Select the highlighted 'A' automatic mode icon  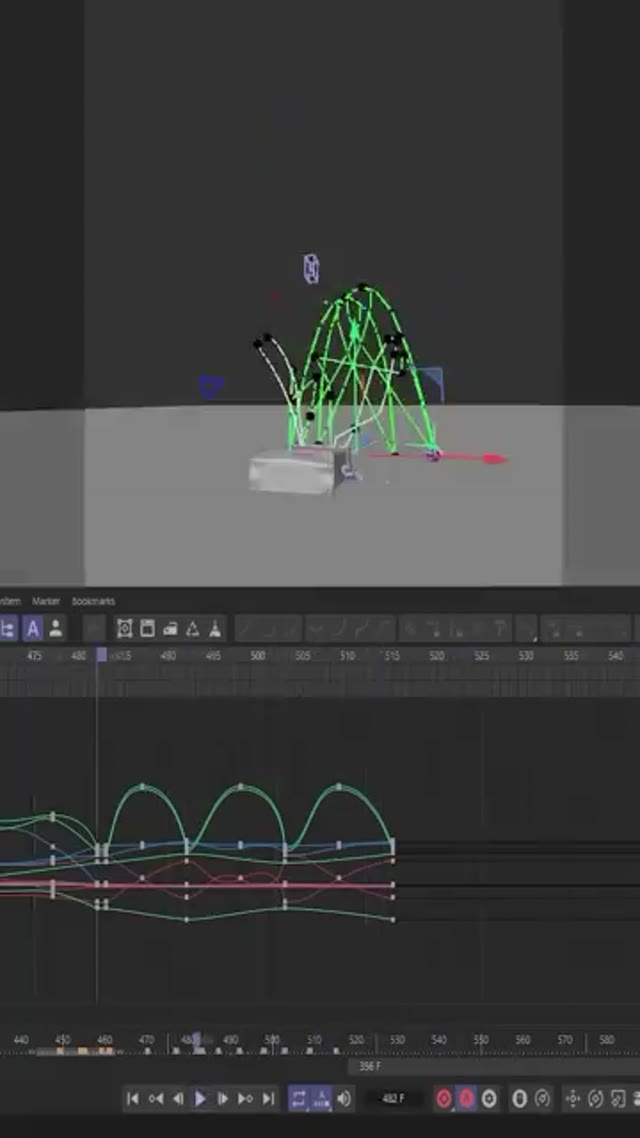[x=32, y=628]
